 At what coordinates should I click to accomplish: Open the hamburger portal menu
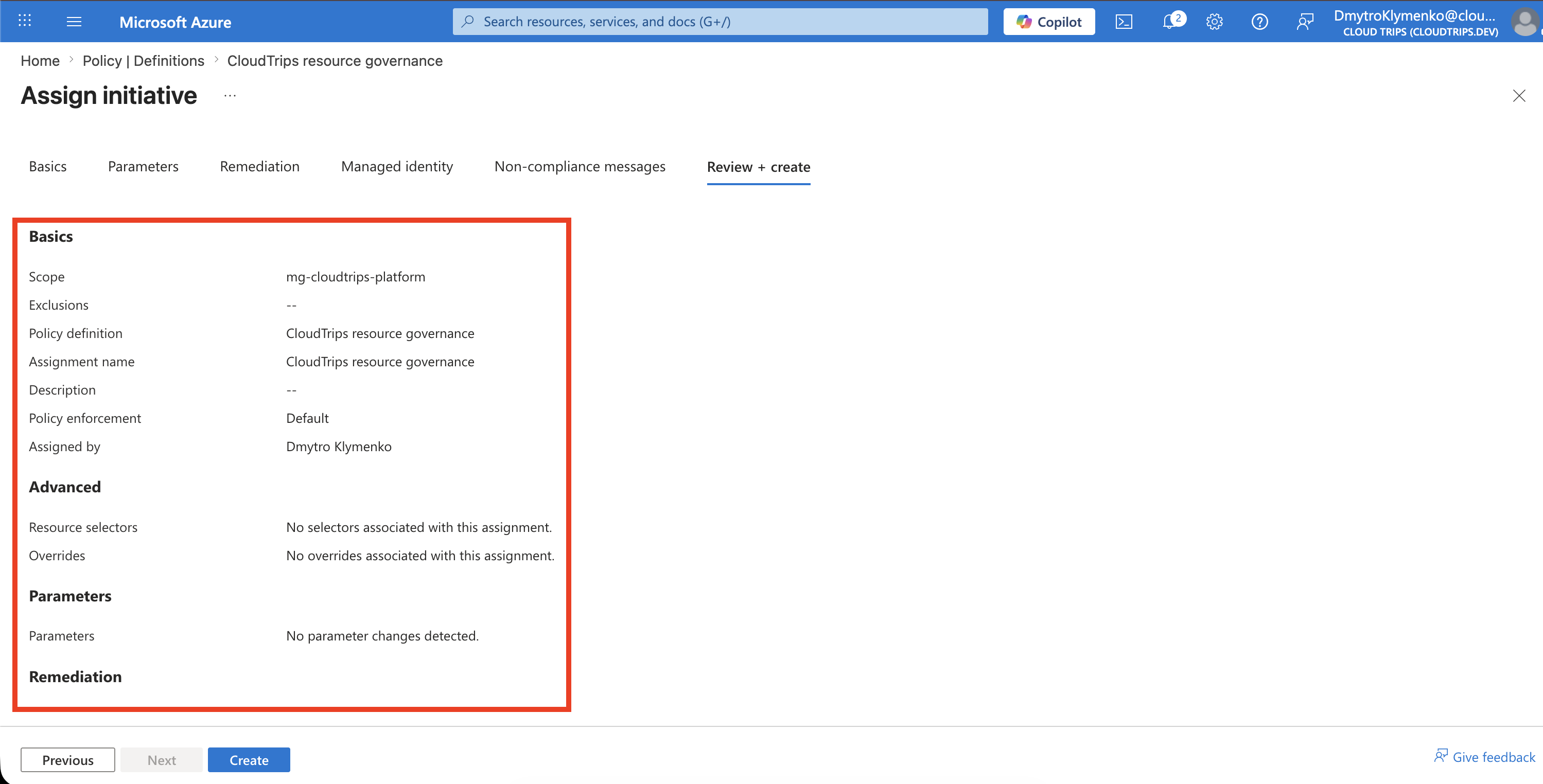coord(74,22)
